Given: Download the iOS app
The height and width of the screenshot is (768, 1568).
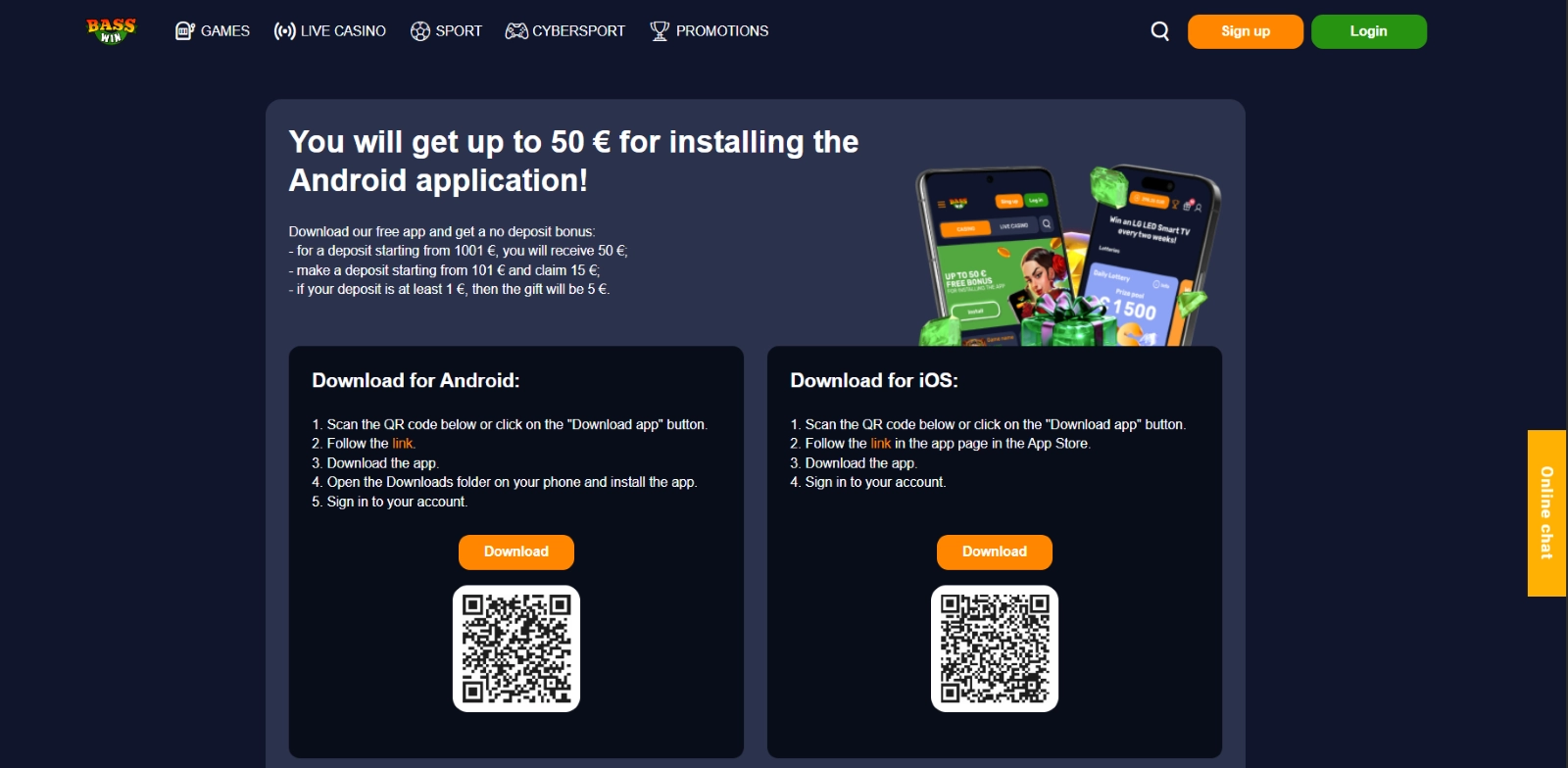Looking at the screenshot, I should click(995, 552).
